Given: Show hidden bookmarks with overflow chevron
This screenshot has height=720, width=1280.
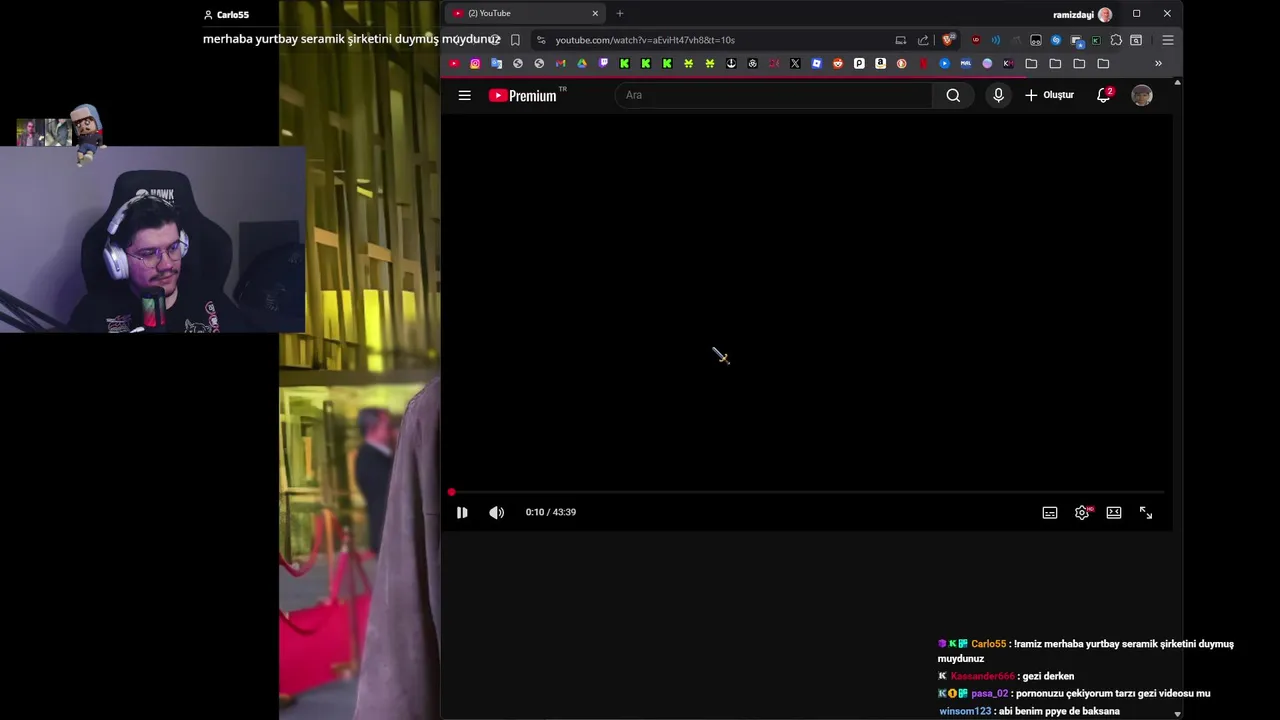Looking at the screenshot, I should tap(1158, 63).
